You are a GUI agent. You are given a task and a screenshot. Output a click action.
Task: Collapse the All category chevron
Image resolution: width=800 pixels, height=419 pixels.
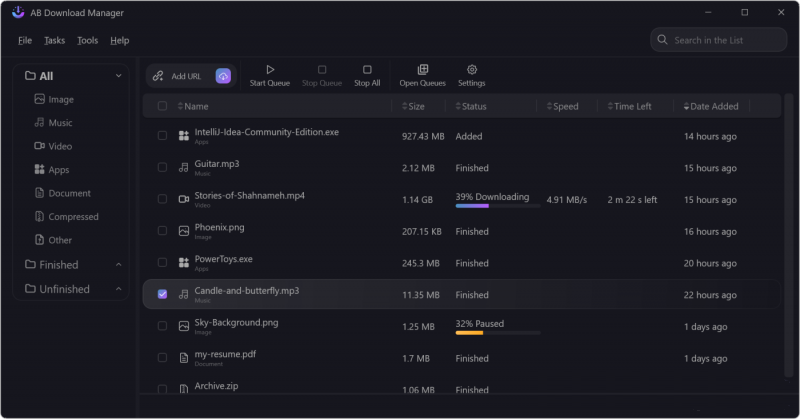(x=119, y=76)
